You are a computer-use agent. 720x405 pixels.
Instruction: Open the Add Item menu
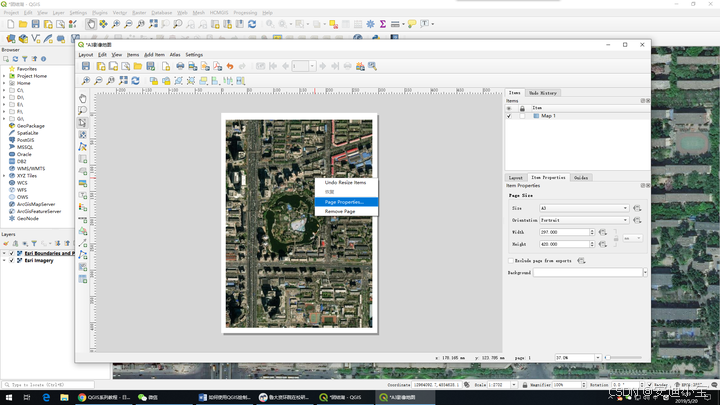click(x=154, y=55)
